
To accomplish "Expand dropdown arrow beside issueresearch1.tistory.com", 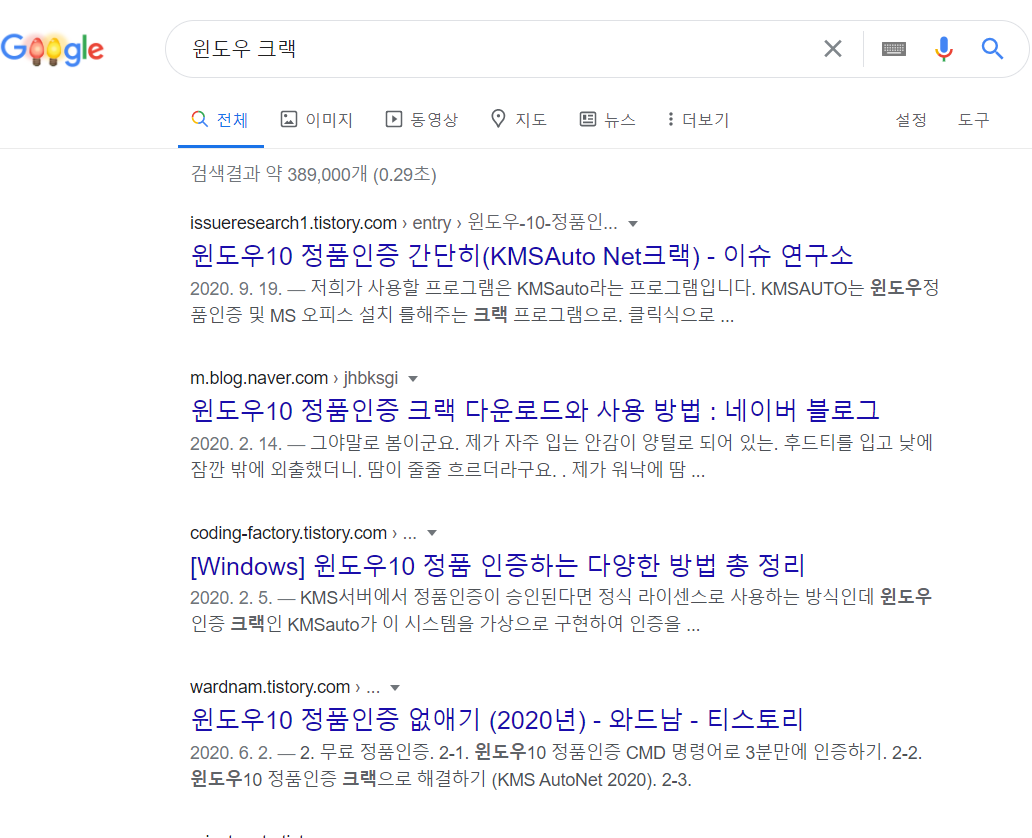I will coord(633,224).
